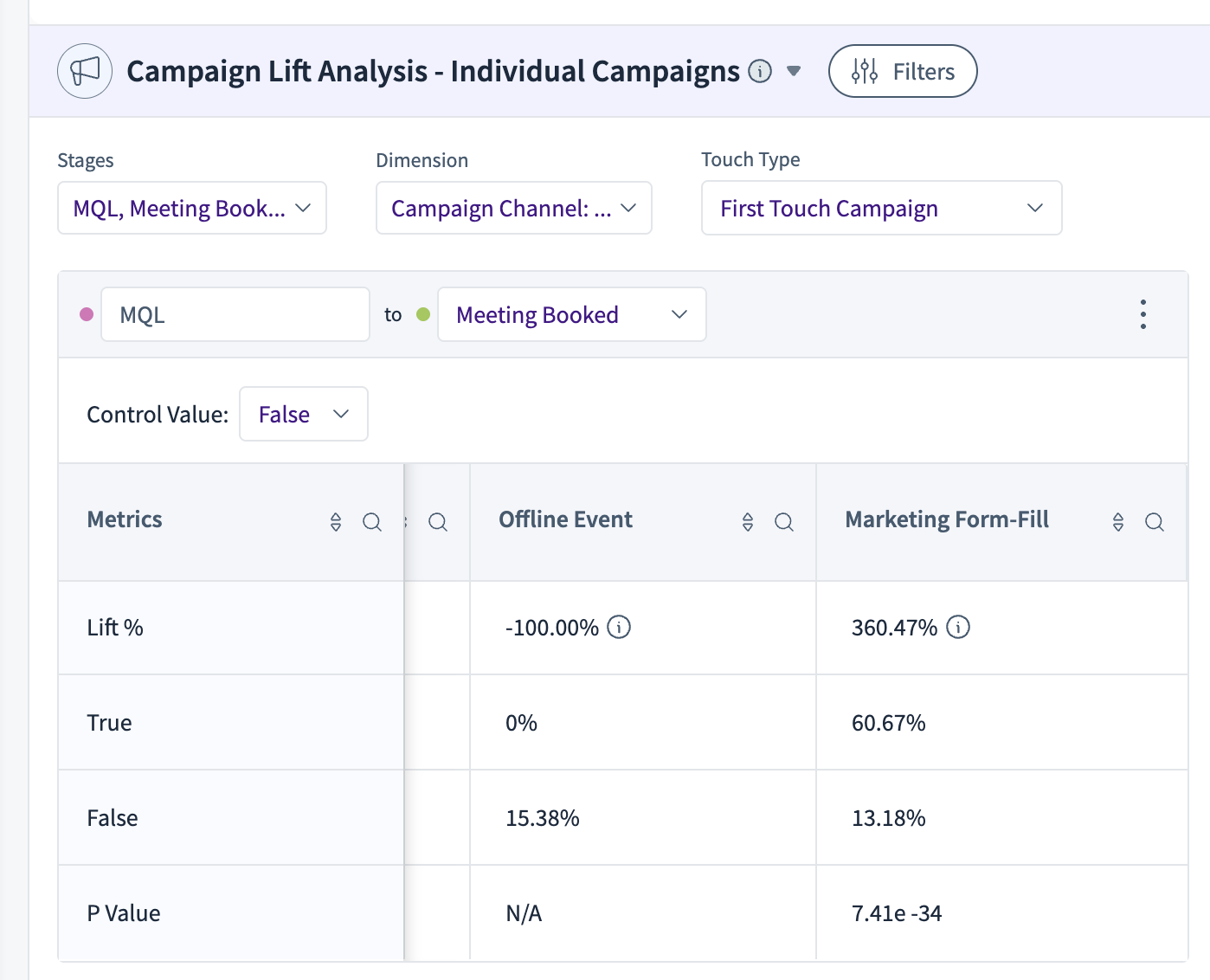Click info icon beside Campaign Lift Analysis title
This screenshot has width=1210, height=980.
(x=760, y=71)
